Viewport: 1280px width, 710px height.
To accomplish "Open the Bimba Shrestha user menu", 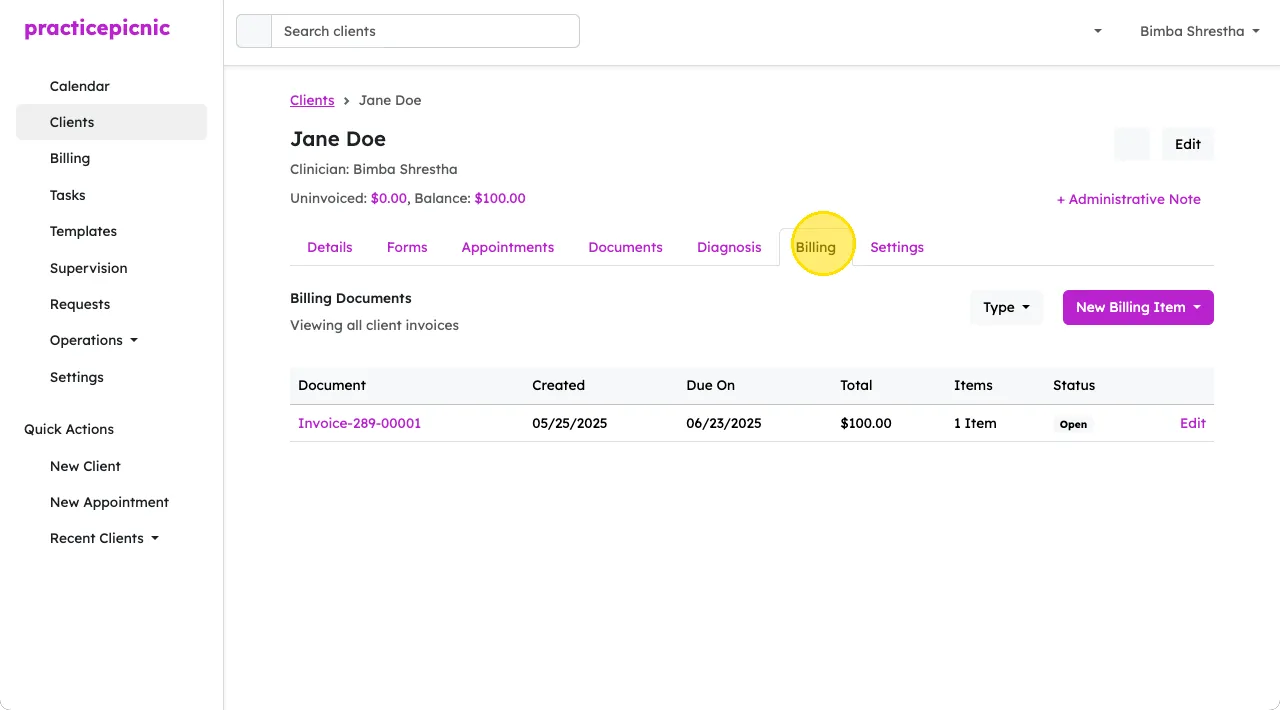I will tap(1198, 31).
